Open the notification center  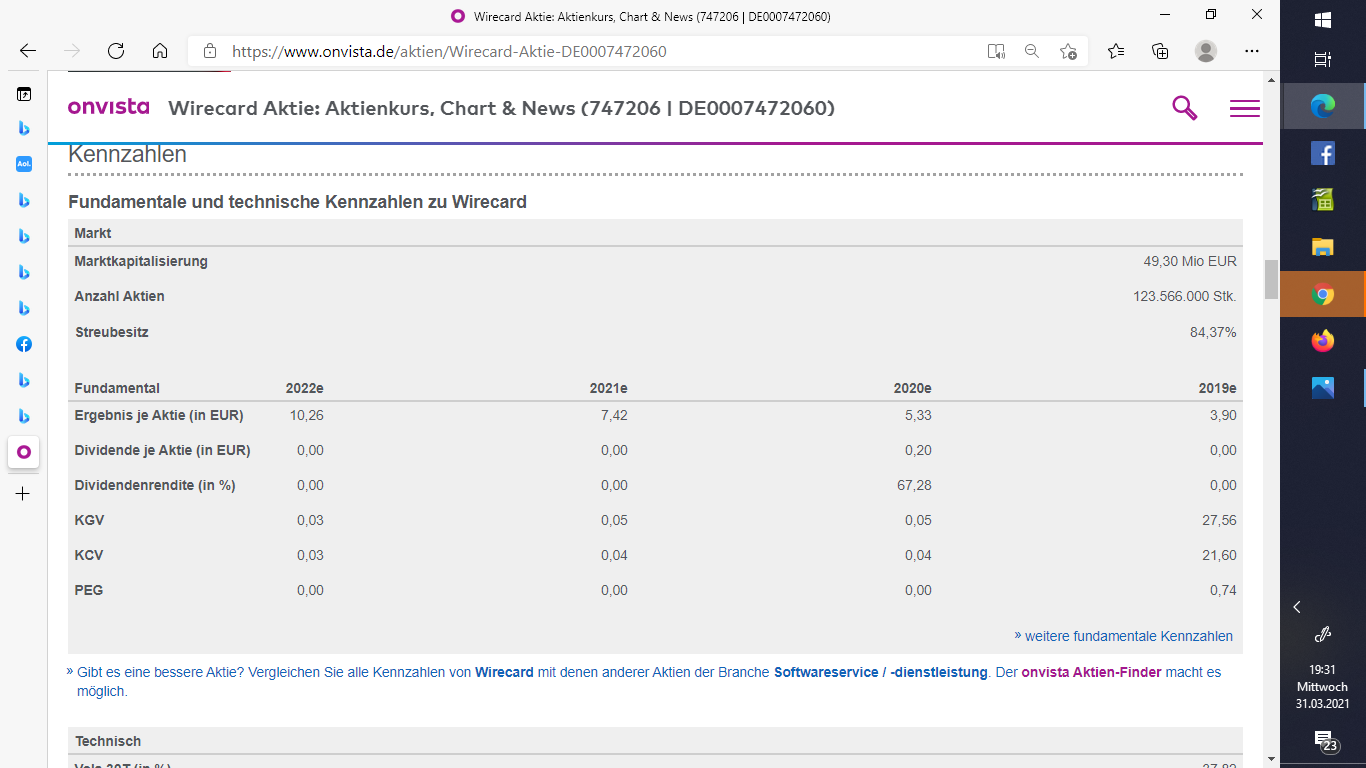(1324, 741)
